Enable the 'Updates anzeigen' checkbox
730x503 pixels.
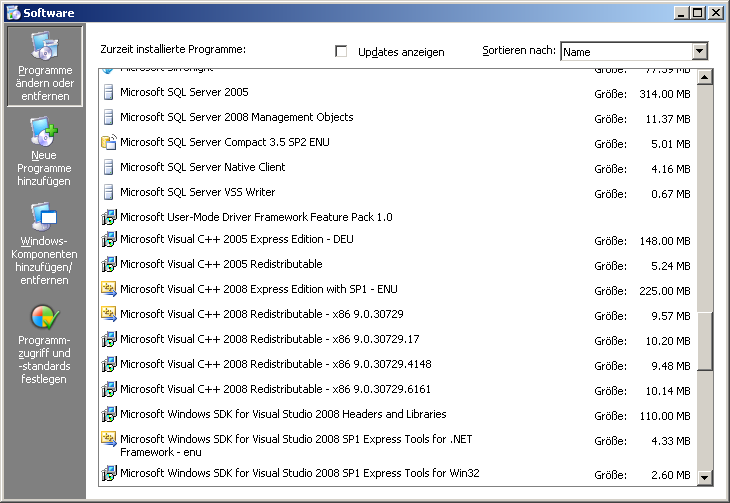(x=341, y=51)
